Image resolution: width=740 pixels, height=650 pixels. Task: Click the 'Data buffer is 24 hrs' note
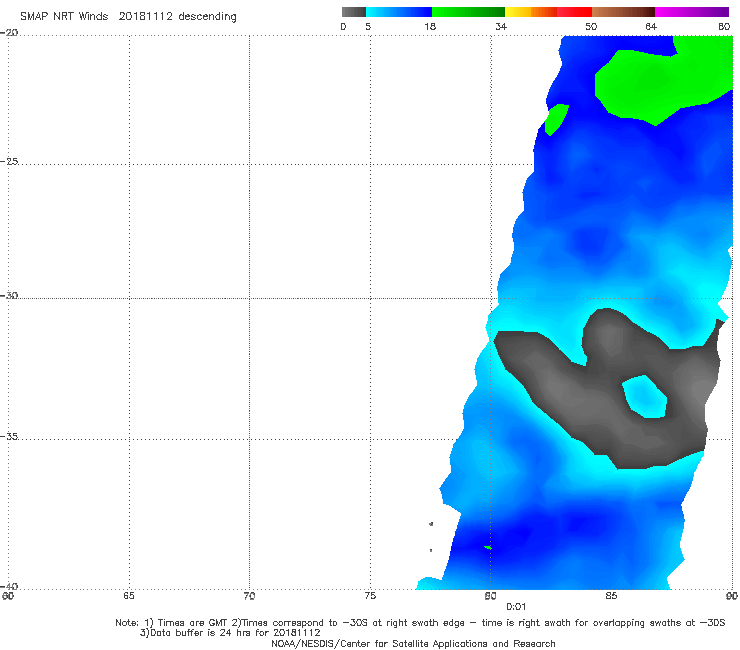230,633
